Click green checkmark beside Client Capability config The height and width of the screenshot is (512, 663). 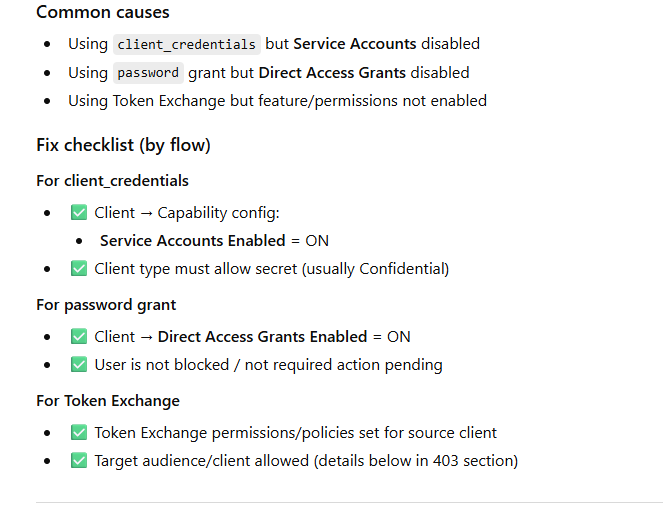79,213
